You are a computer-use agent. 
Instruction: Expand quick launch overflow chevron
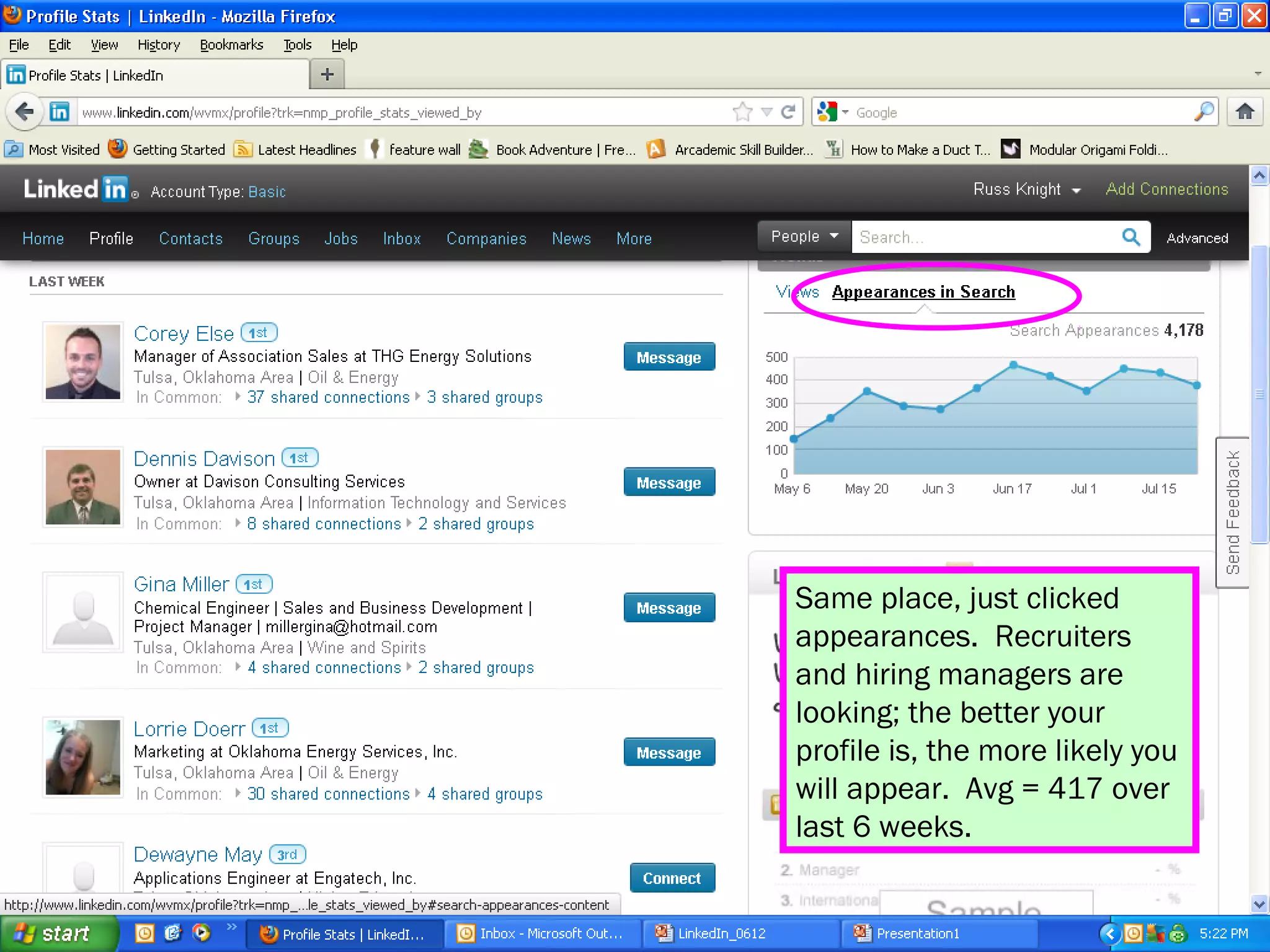[x=232, y=927]
